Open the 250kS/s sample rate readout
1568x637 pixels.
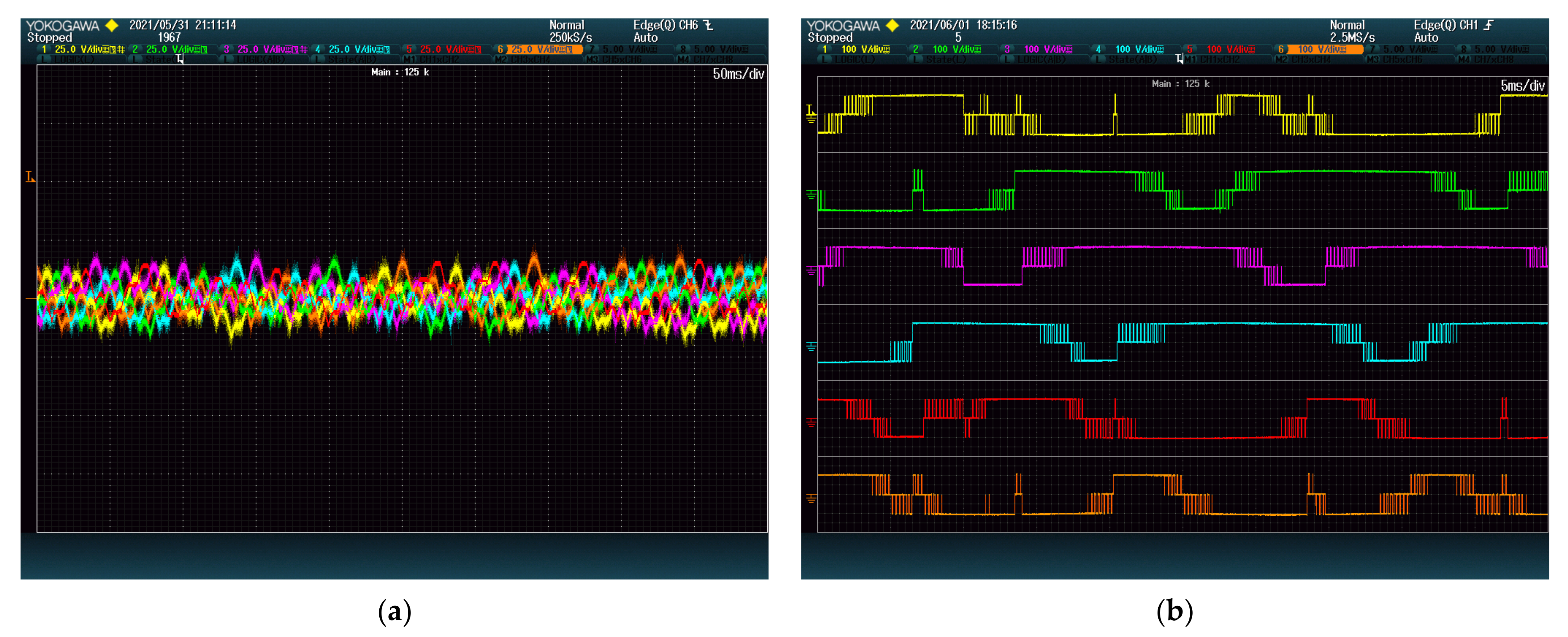pyautogui.click(x=570, y=38)
